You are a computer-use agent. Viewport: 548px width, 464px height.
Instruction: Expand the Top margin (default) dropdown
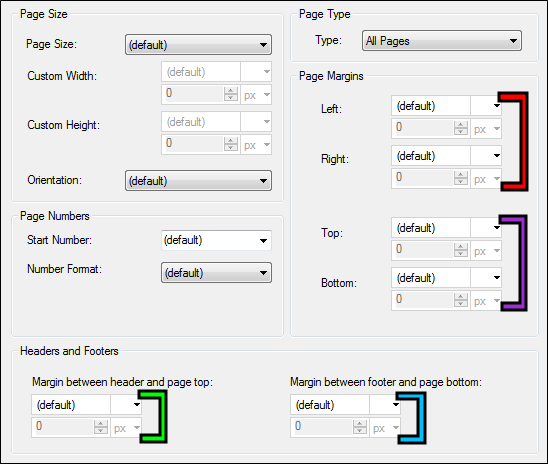(x=446, y=228)
